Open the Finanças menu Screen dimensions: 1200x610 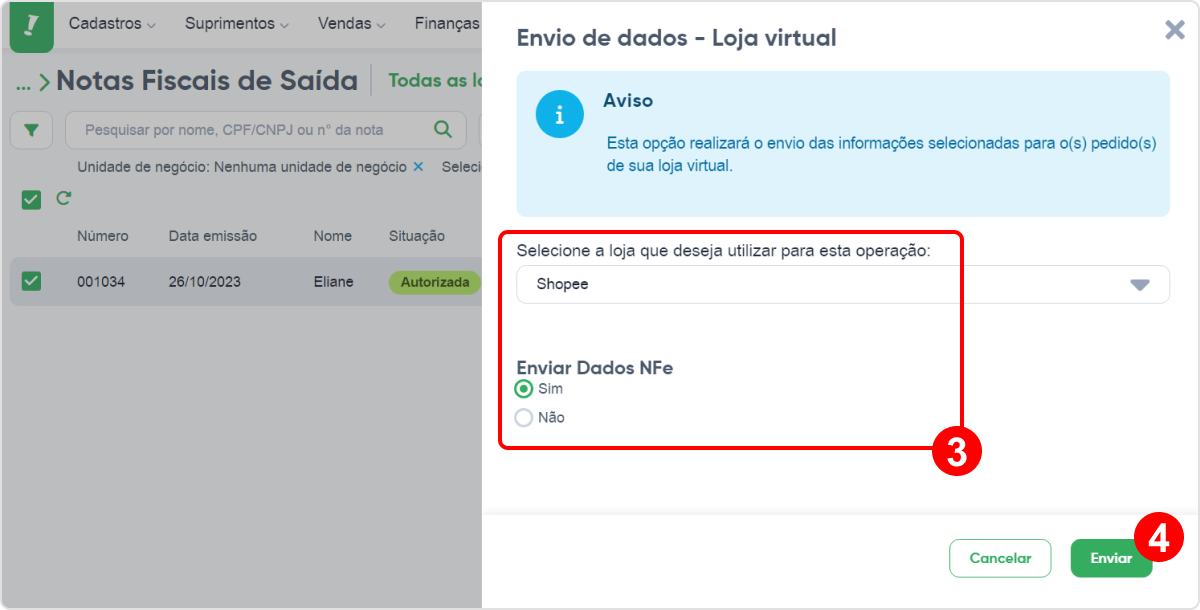448,23
